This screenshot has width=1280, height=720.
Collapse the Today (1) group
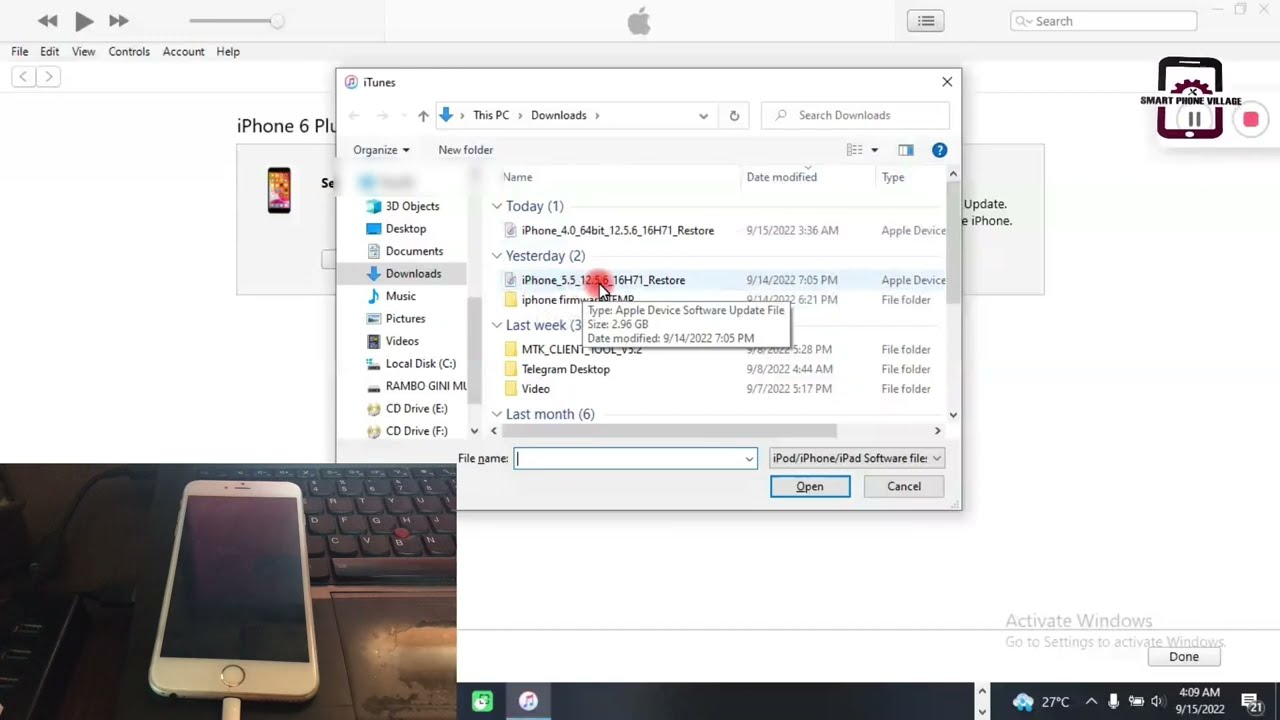tap(497, 206)
